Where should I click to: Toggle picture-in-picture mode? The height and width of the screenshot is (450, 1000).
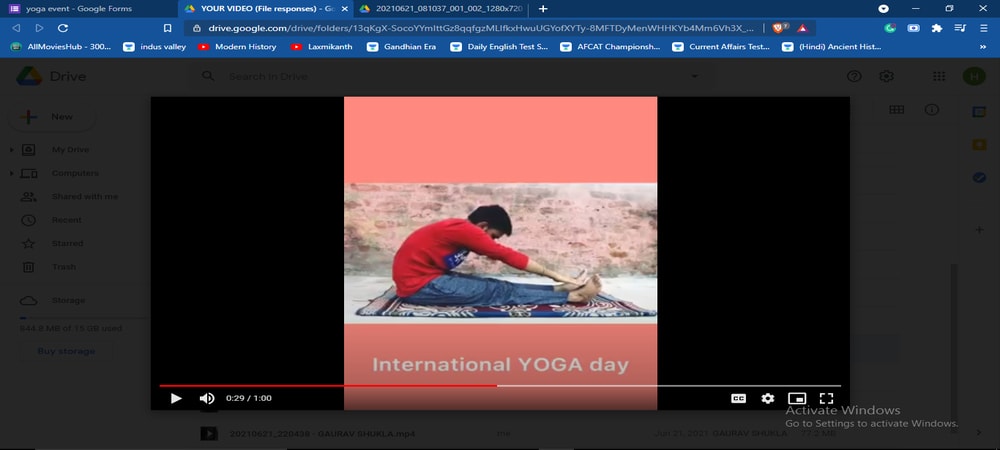point(797,398)
